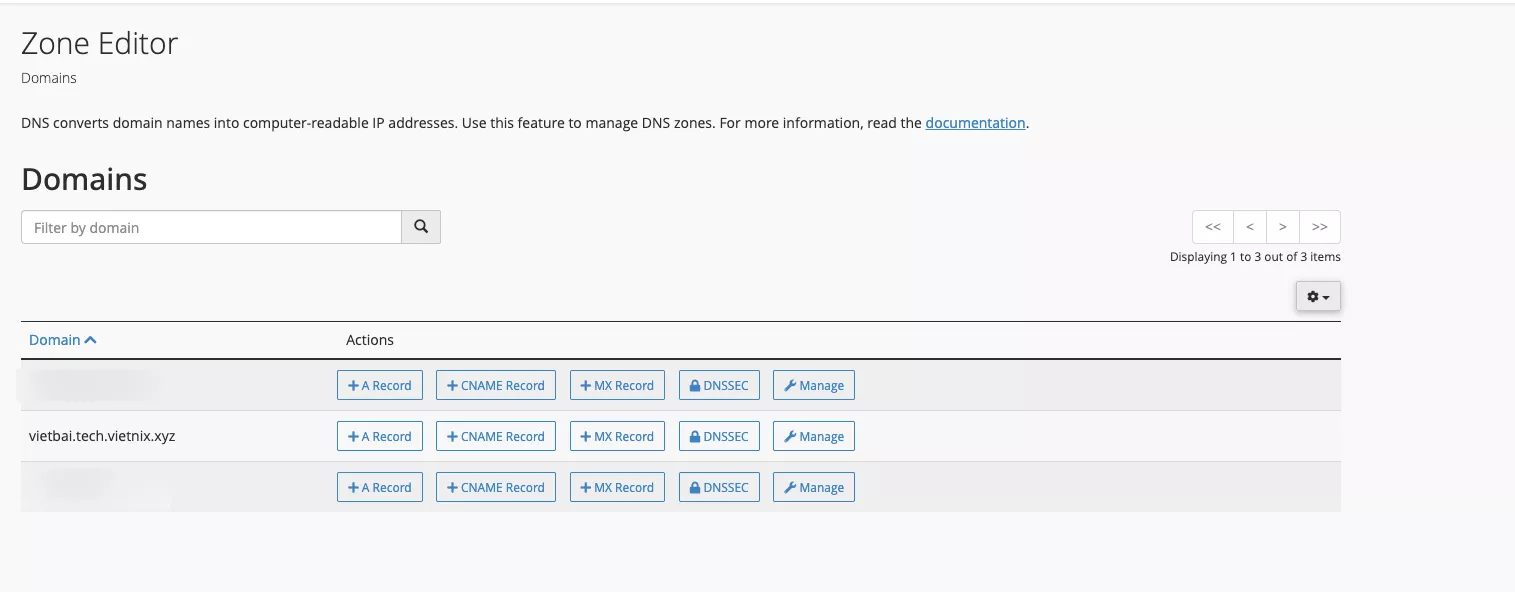
Task: Open DNSSEC for vietbai.tech.vietnix.xyz
Action: tap(719, 437)
